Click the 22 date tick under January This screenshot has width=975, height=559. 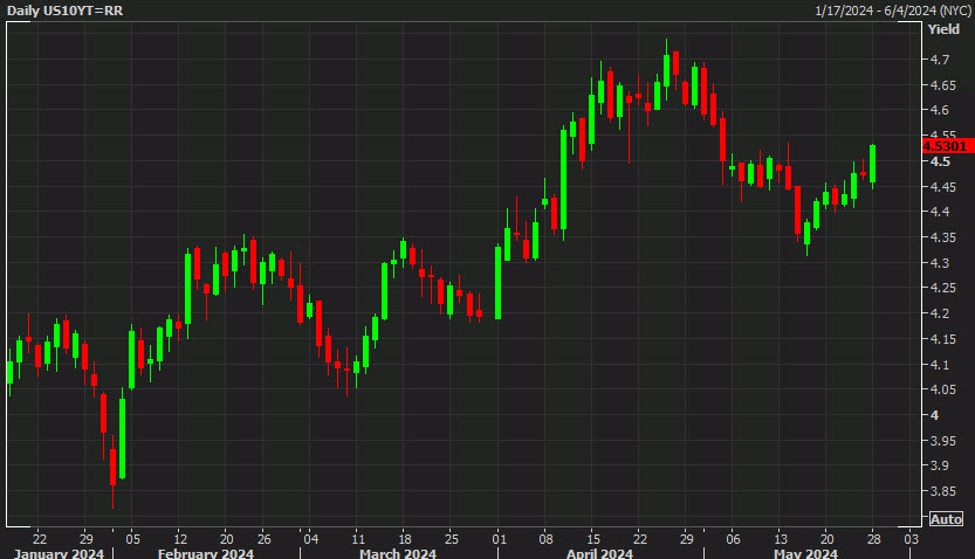coord(39,539)
